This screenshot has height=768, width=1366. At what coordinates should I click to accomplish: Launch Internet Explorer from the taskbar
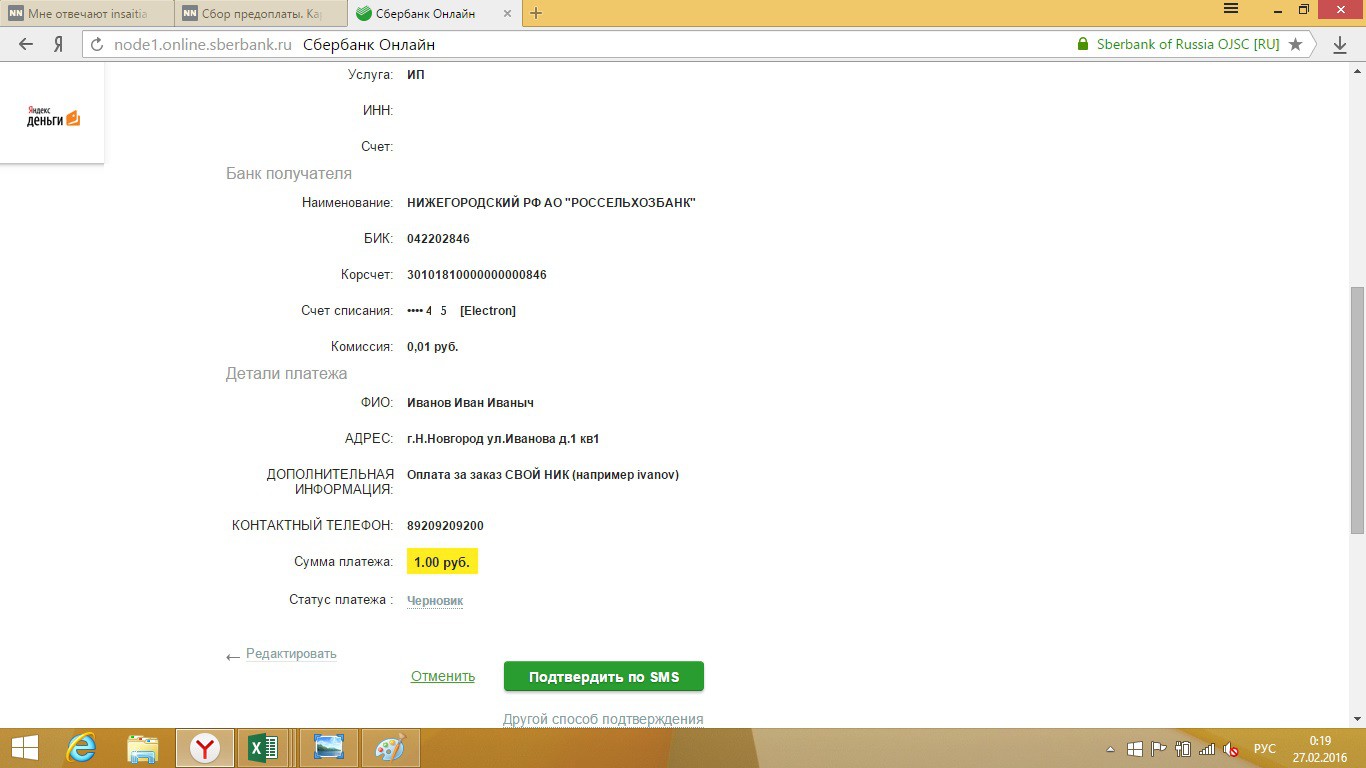81,748
